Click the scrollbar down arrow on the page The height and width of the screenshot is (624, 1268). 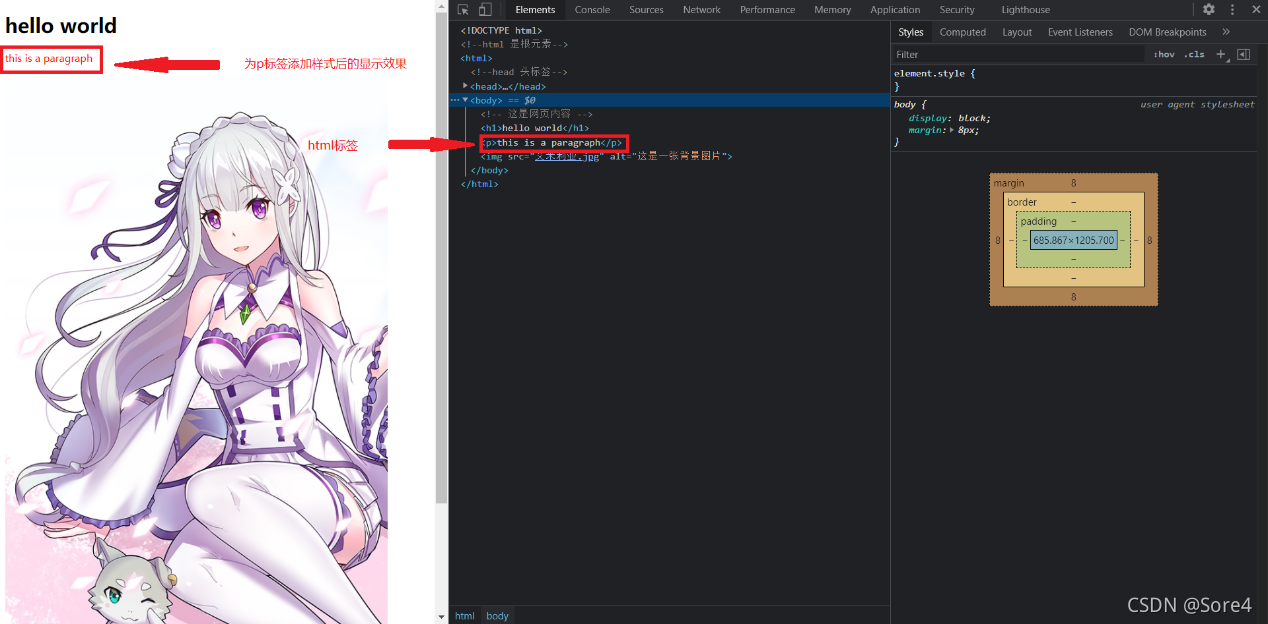[x=442, y=617]
